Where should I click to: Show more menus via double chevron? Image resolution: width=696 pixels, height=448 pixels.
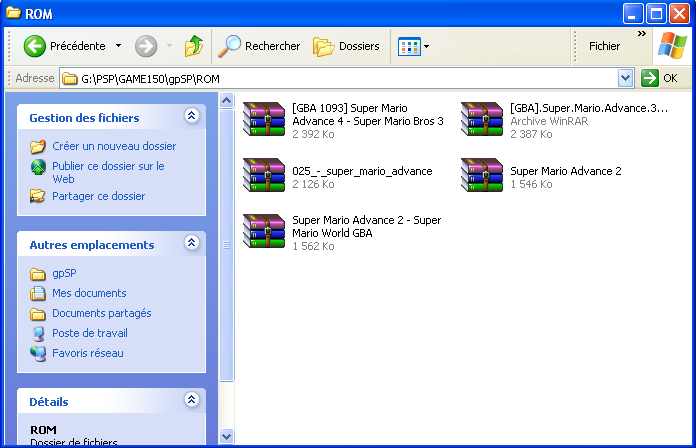642,34
